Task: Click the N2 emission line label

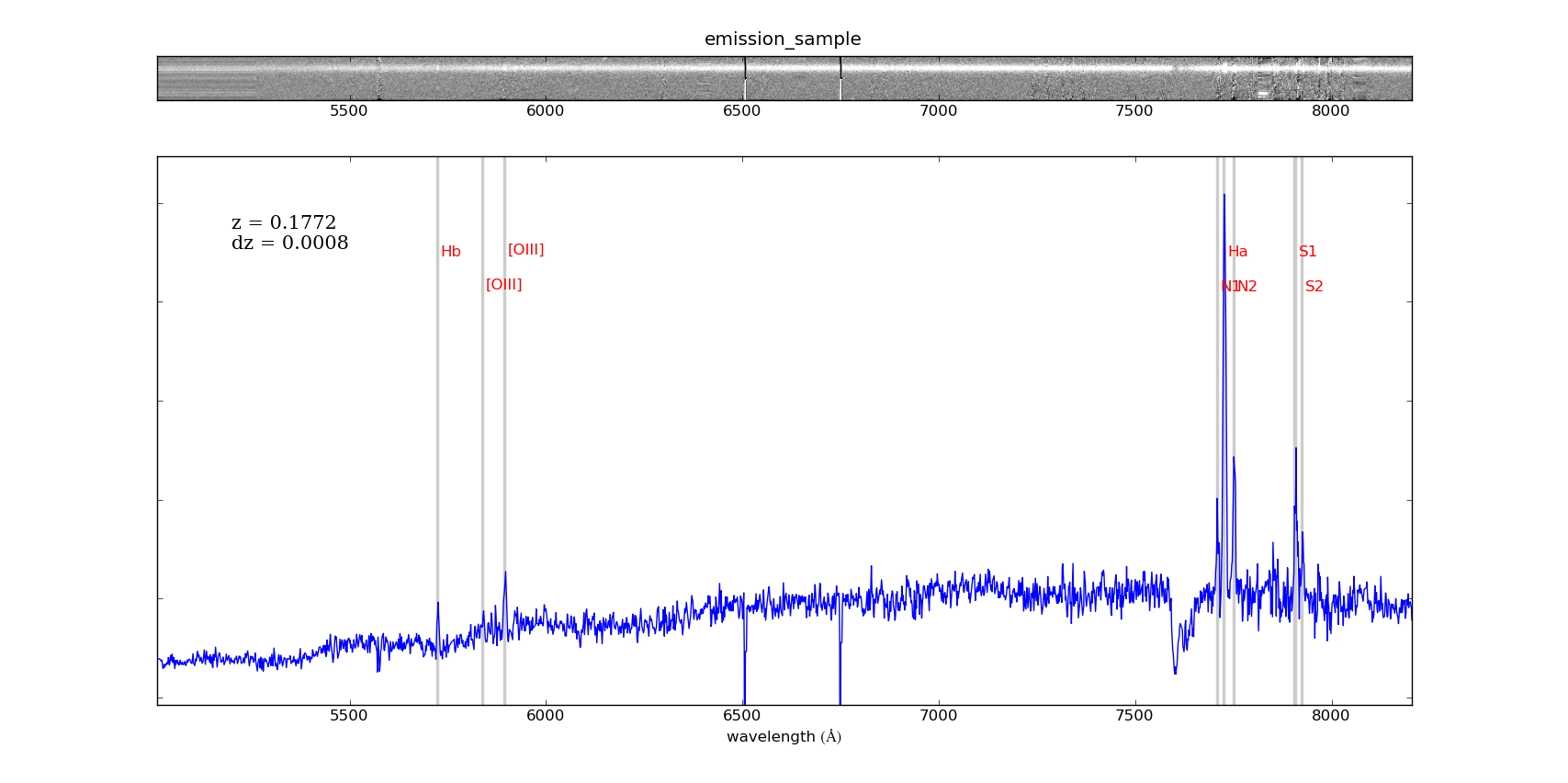Action: (1247, 287)
